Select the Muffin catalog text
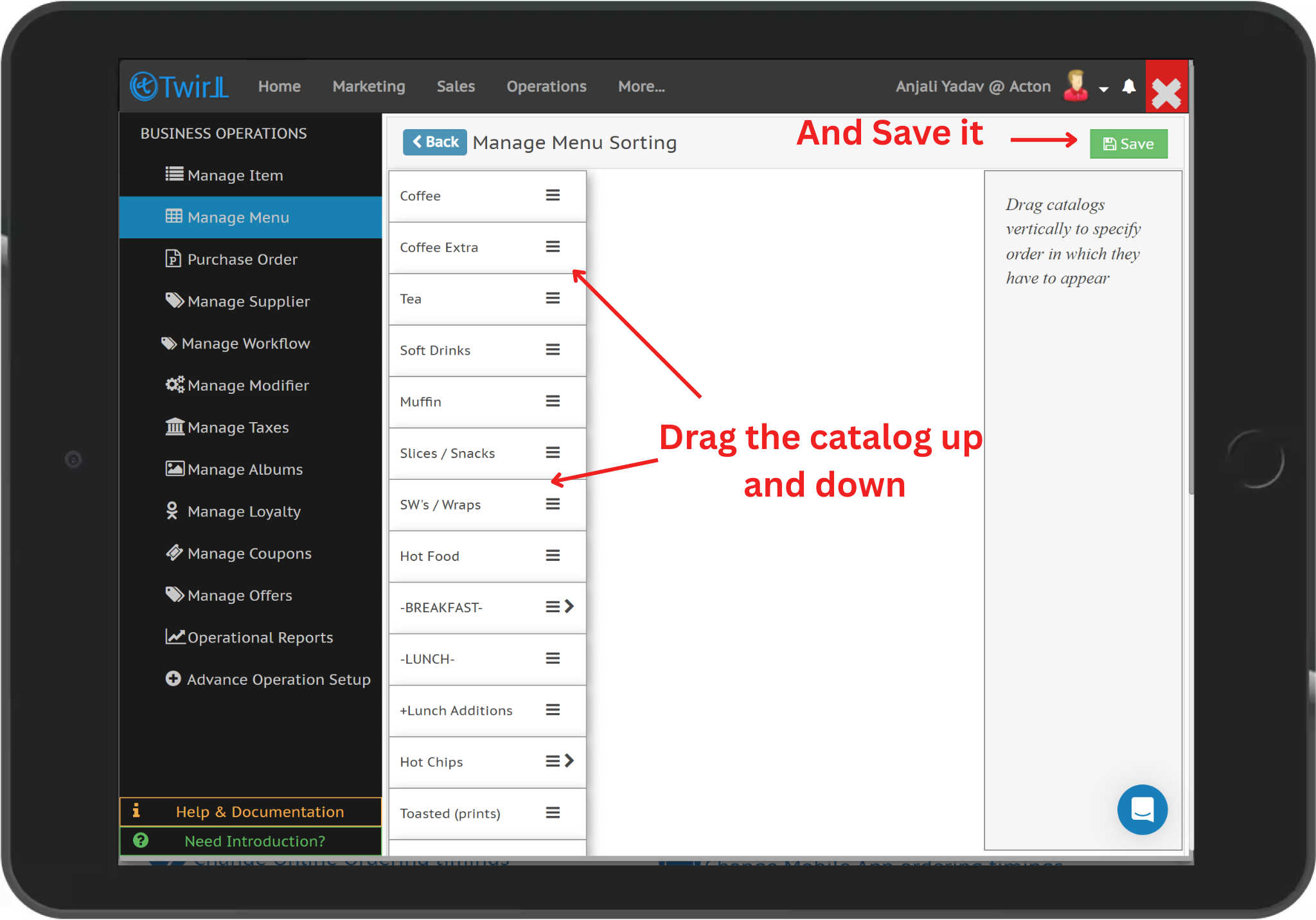 coord(420,402)
